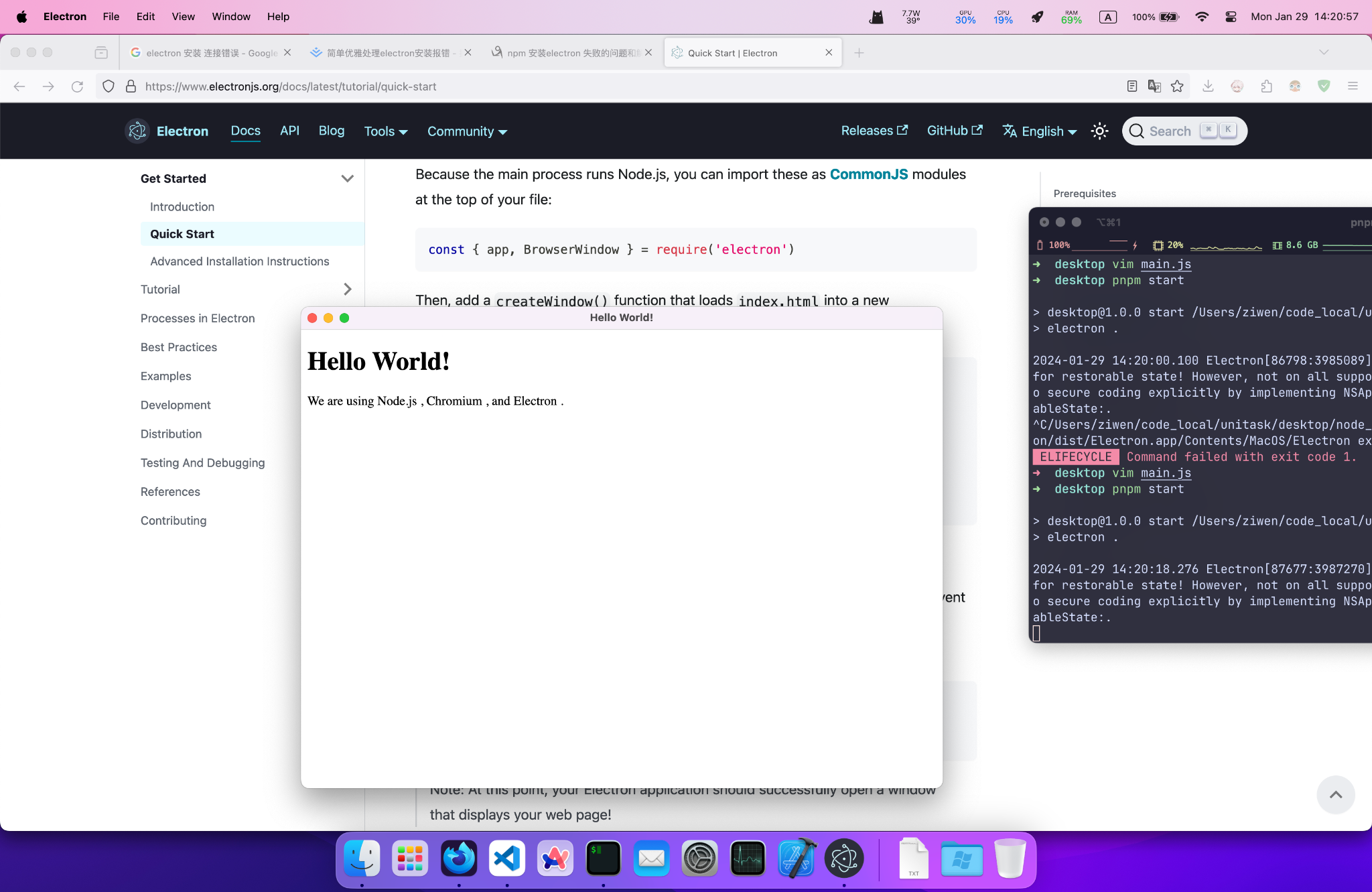Screen dimensions: 1372x892
Task: Toggle reader view in the address bar
Action: pos(1131,86)
